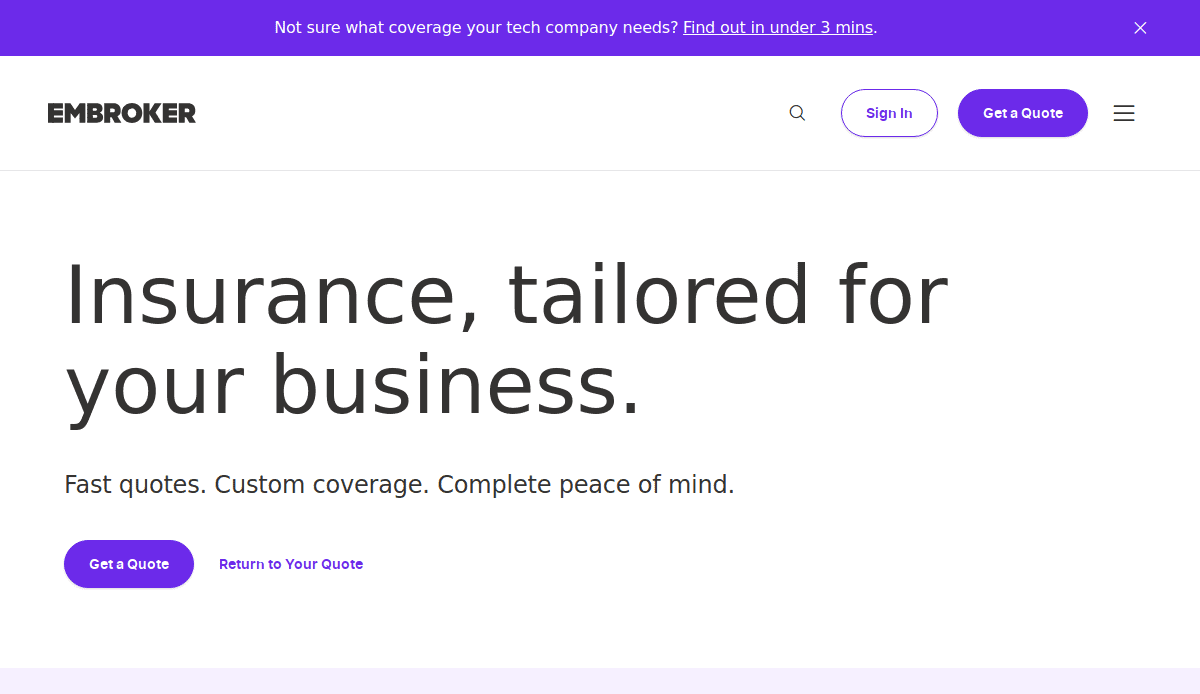Click Get a Quote below the tagline
Viewport: 1200px width, 694px height.
(x=129, y=564)
